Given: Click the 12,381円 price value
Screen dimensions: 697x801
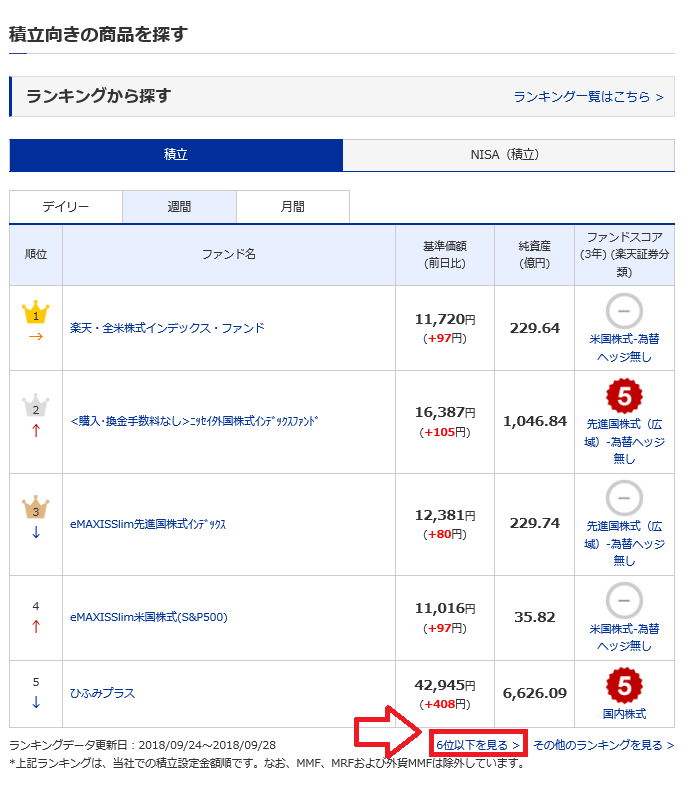Looking at the screenshot, I should tap(445, 515).
